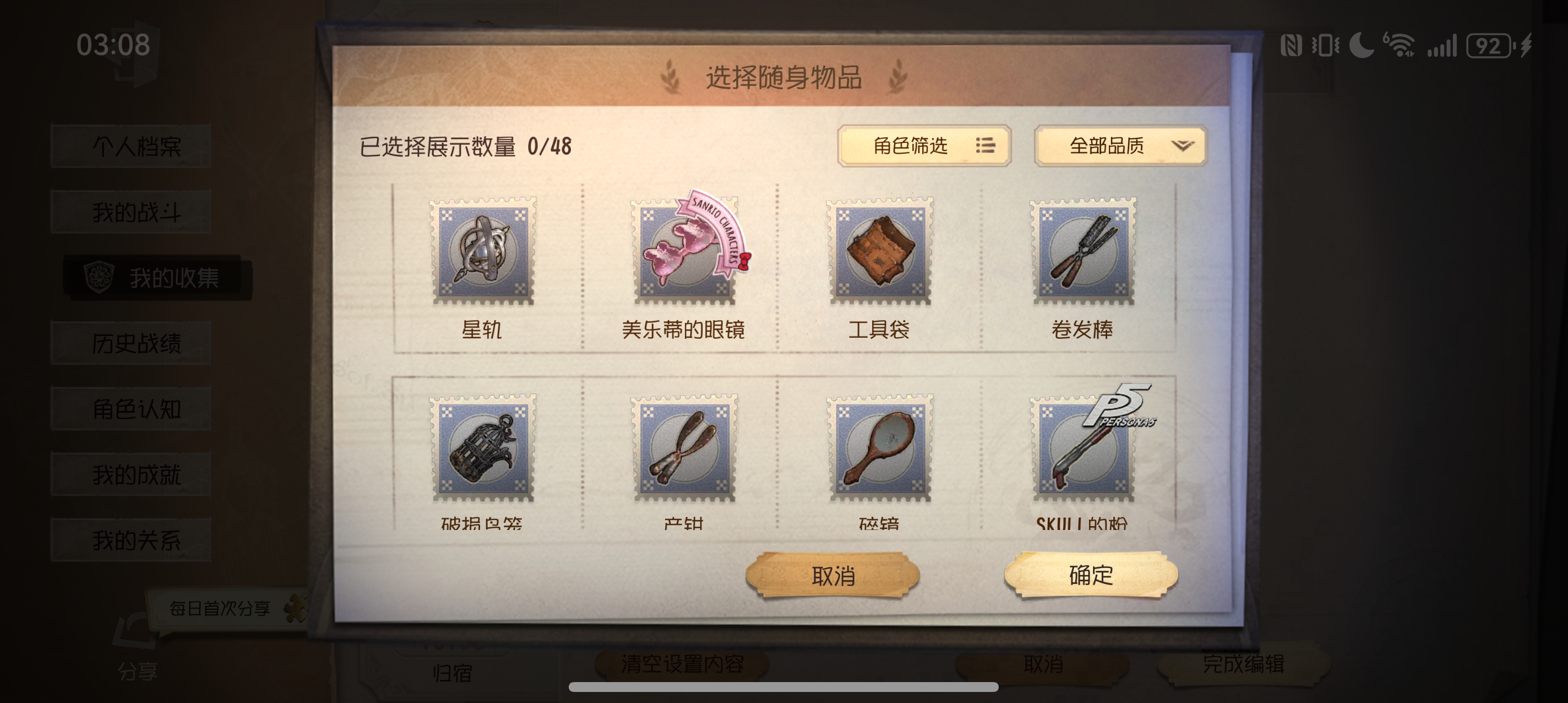The image size is (1568, 703).
Task: Confirm selection with 确定 button
Action: (1091, 575)
